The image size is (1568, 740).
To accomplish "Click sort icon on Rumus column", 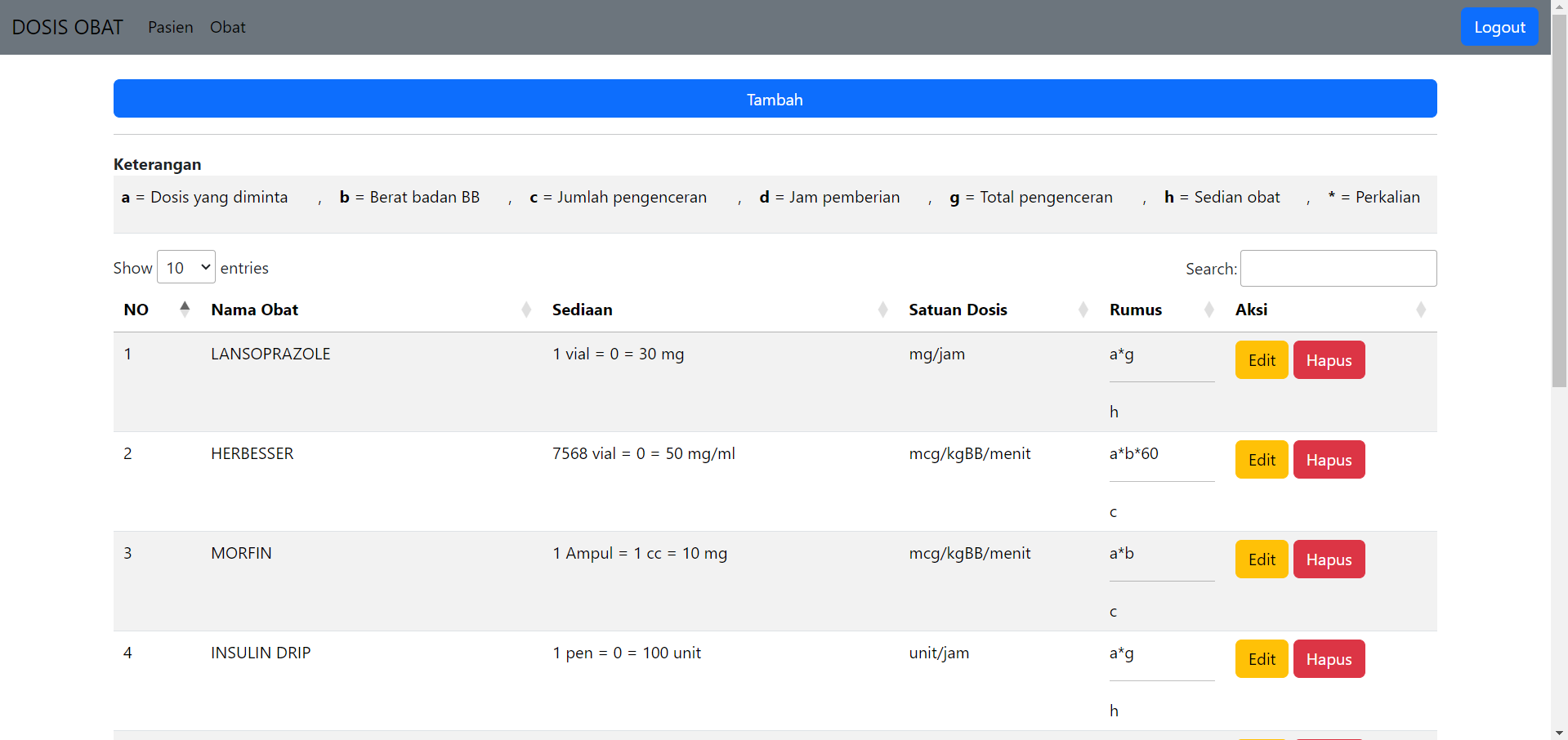I will (1208, 310).
